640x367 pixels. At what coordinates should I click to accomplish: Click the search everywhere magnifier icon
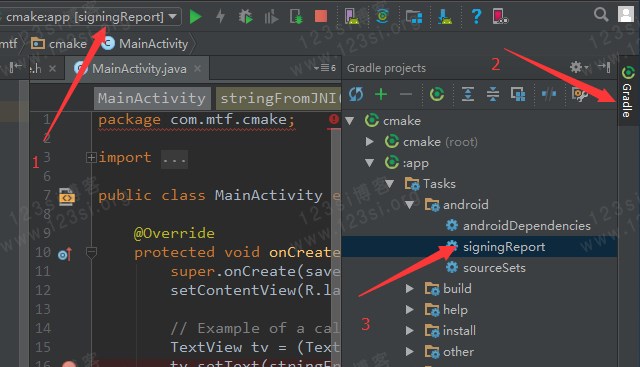tap(600, 15)
